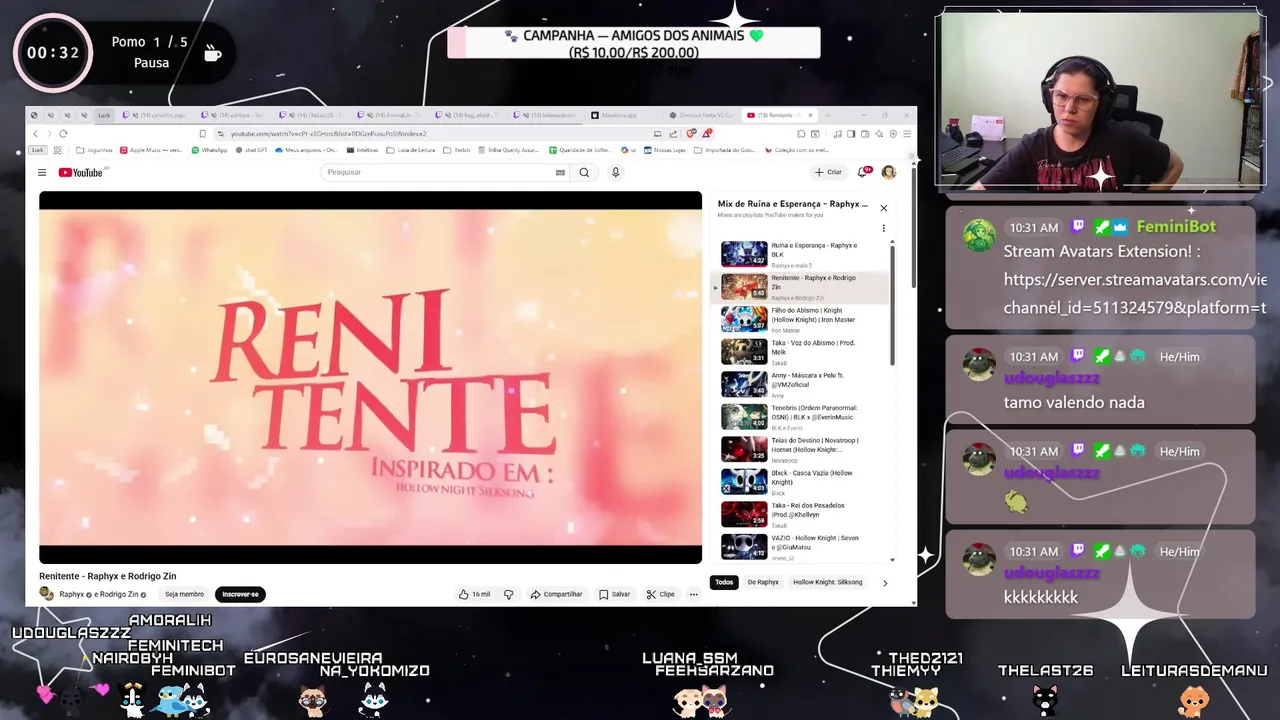Click the browser back arrow
Viewport: 1280px width, 720px height.
pos(35,134)
